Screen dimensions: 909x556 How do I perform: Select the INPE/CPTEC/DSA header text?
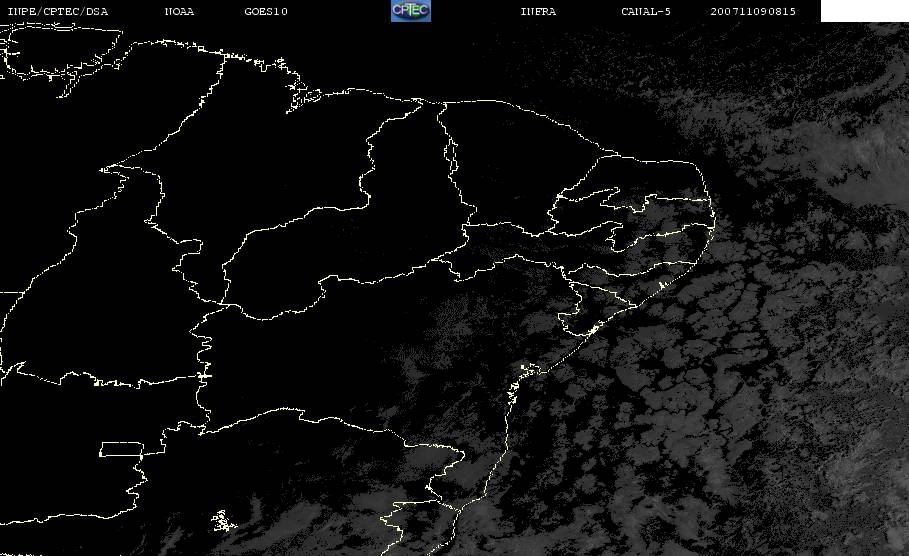point(57,11)
